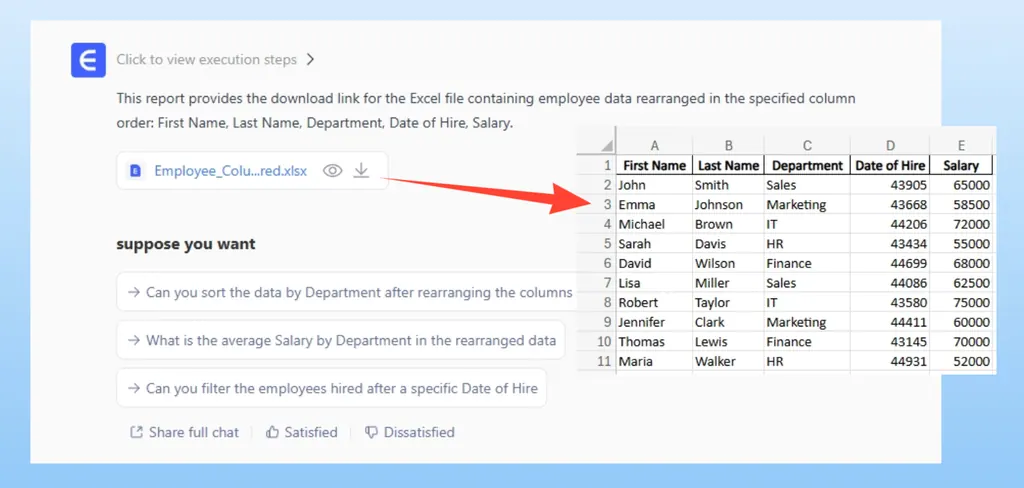Open Click to view execution steps
Image resolution: width=1024 pixels, height=488 pixels.
(206, 60)
